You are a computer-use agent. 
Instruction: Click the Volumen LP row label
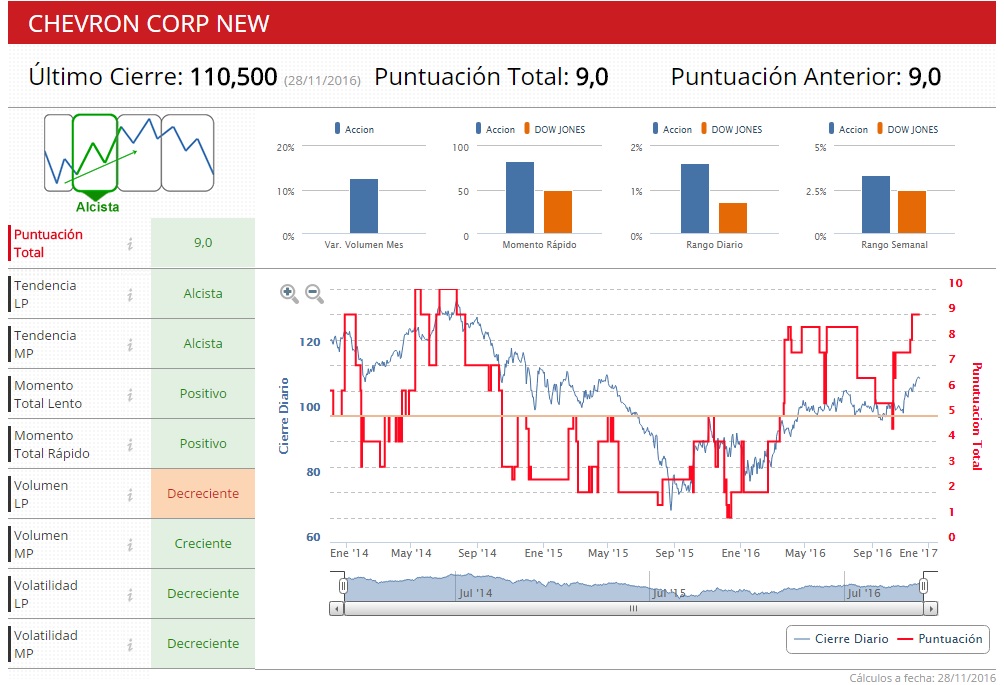coord(41,494)
